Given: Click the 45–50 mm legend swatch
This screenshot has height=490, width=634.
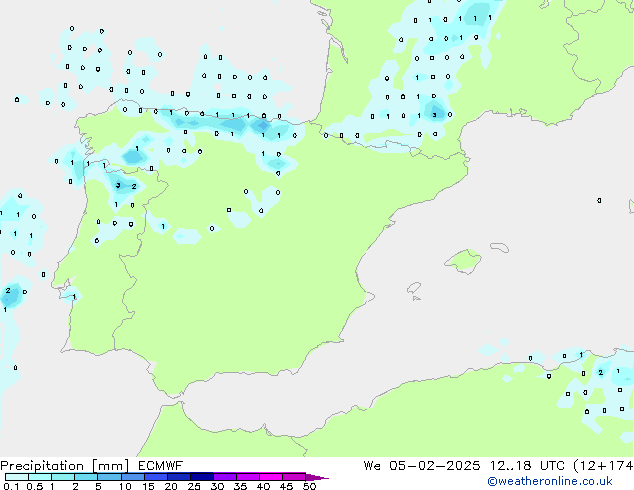Looking at the screenshot, I should [294, 477].
